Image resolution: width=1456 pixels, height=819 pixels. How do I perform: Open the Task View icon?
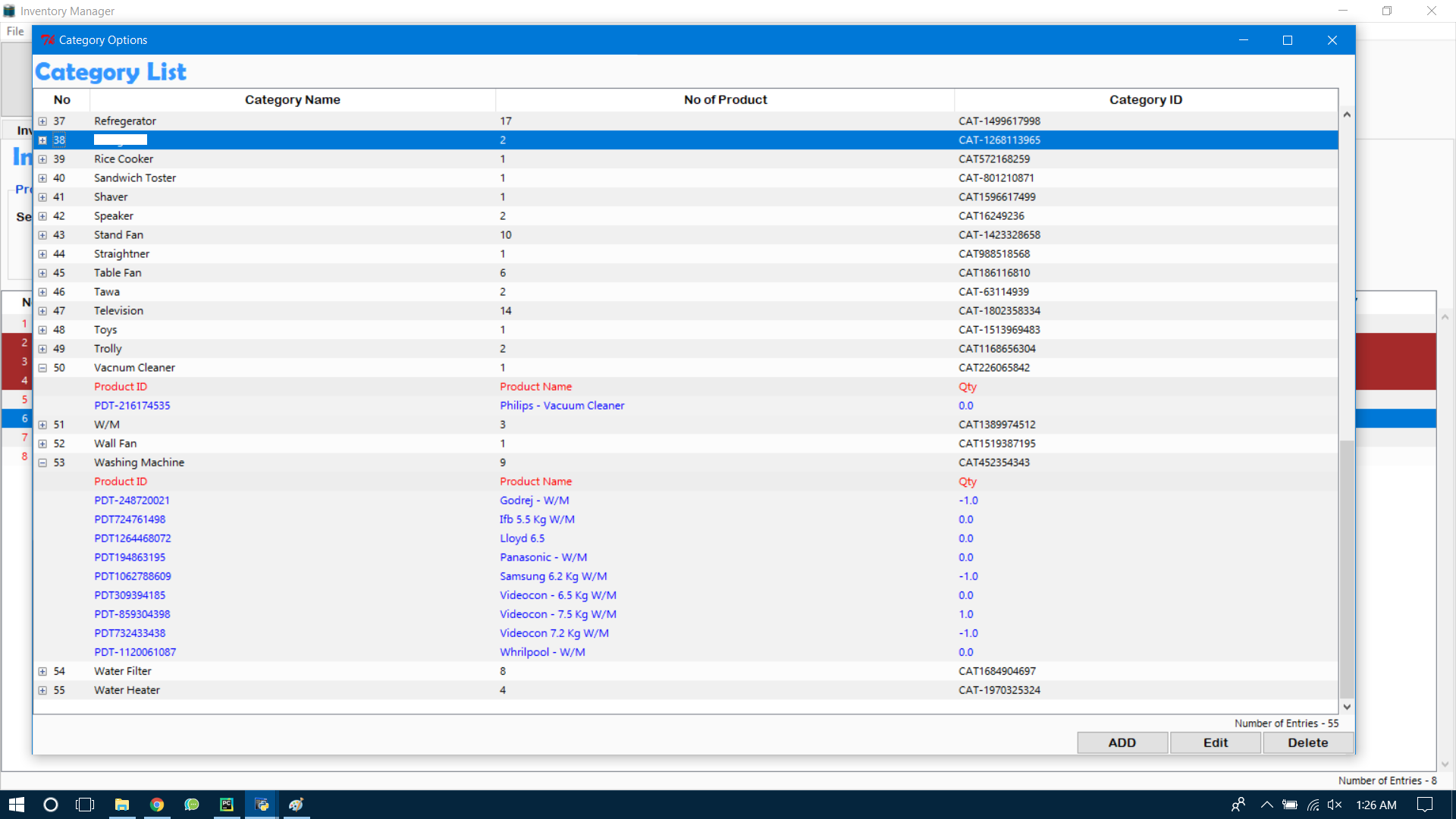85,805
